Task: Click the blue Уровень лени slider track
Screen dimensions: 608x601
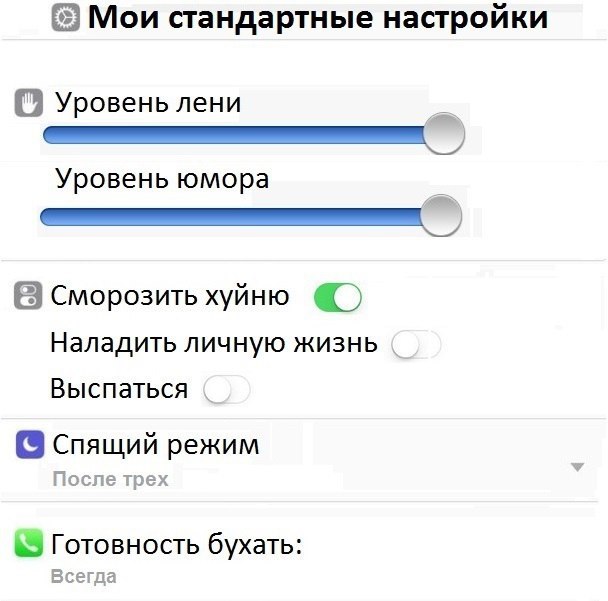Action: tap(230, 134)
